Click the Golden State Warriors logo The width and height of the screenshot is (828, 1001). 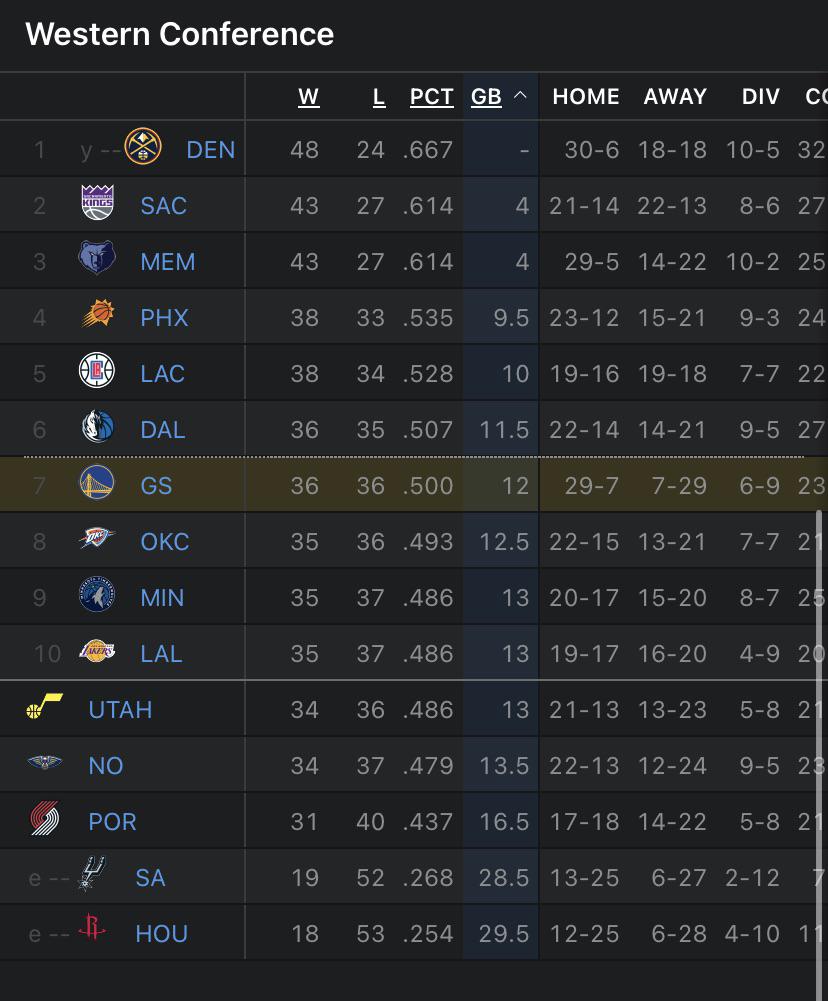97,484
